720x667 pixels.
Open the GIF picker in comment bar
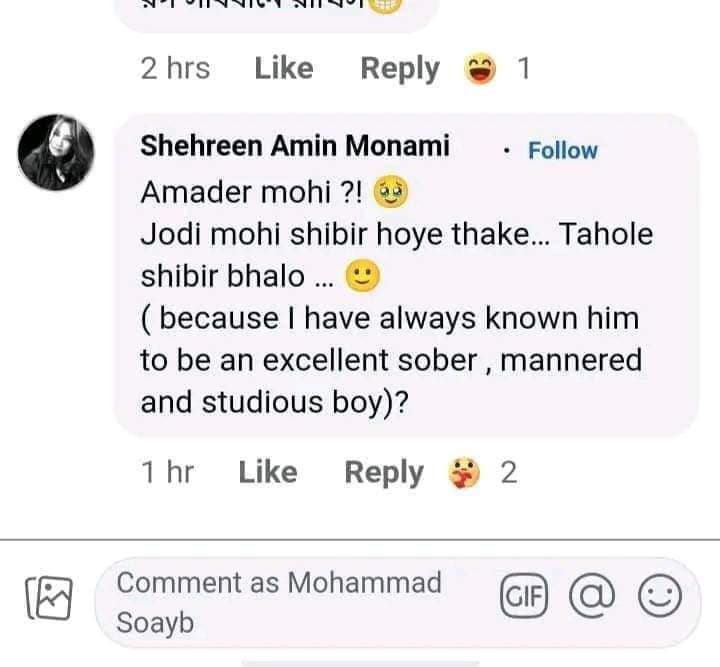(525, 597)
